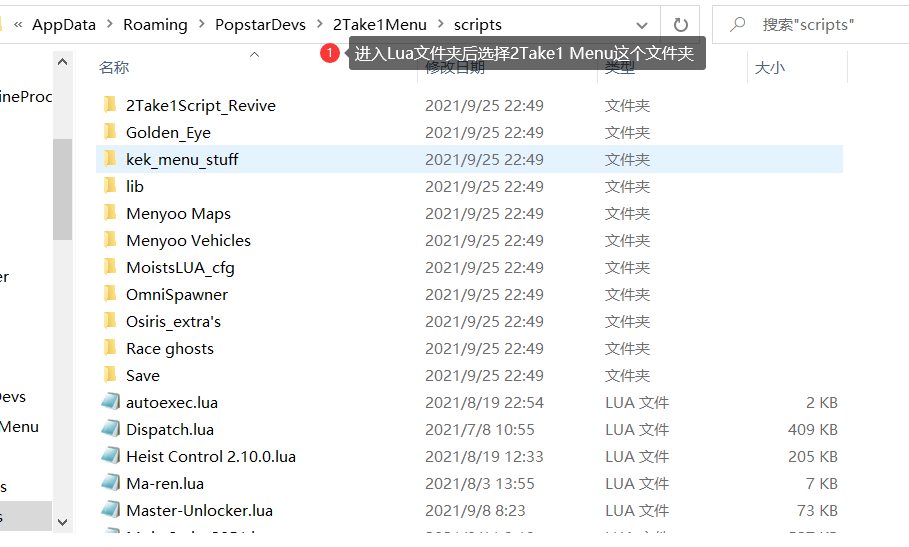Click the autoexec.lua file icon
Screen dimensions: 909x547
pyautogui.click(x=110, y=402)
